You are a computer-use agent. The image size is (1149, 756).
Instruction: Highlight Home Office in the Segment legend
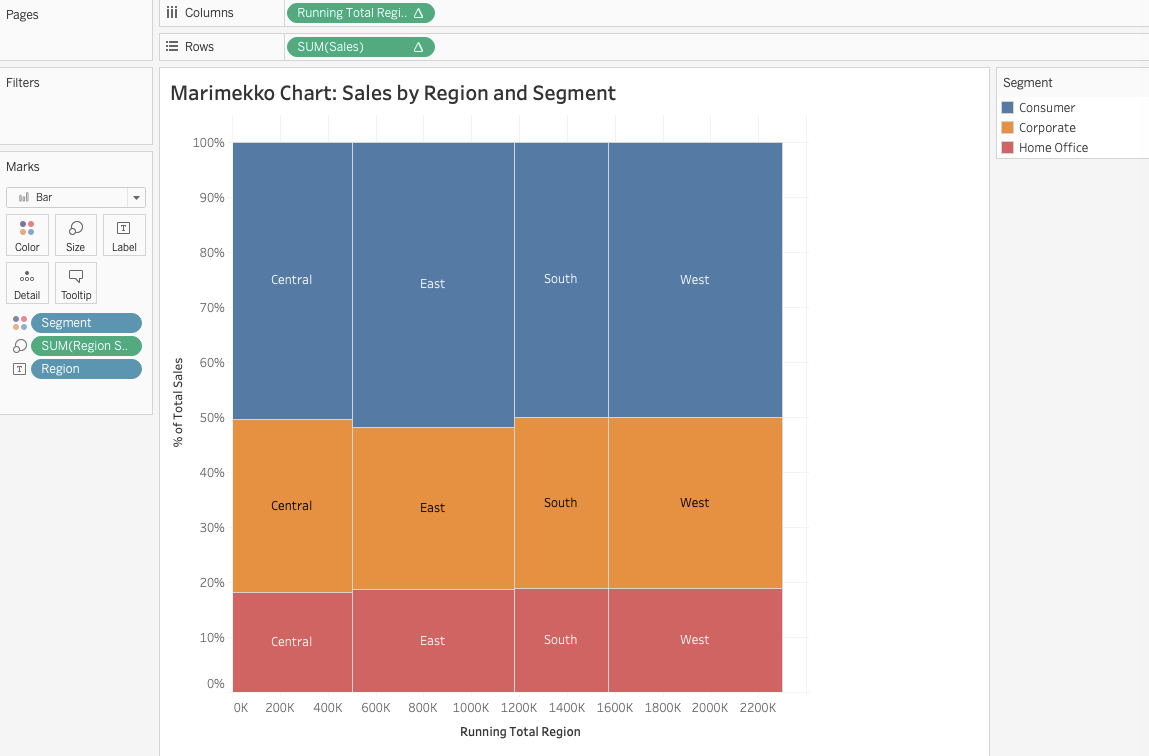click(x=1010, y=147)
